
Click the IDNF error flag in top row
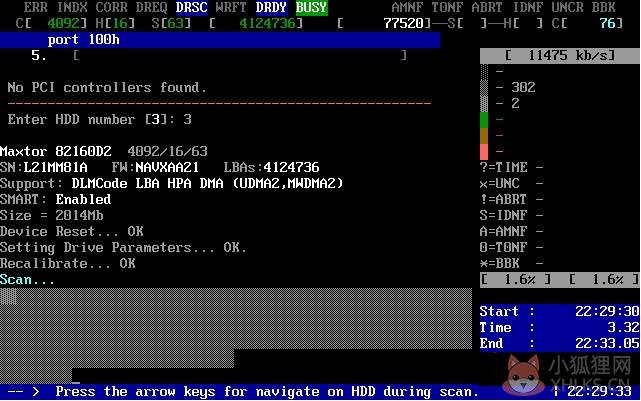pos(527,7)
